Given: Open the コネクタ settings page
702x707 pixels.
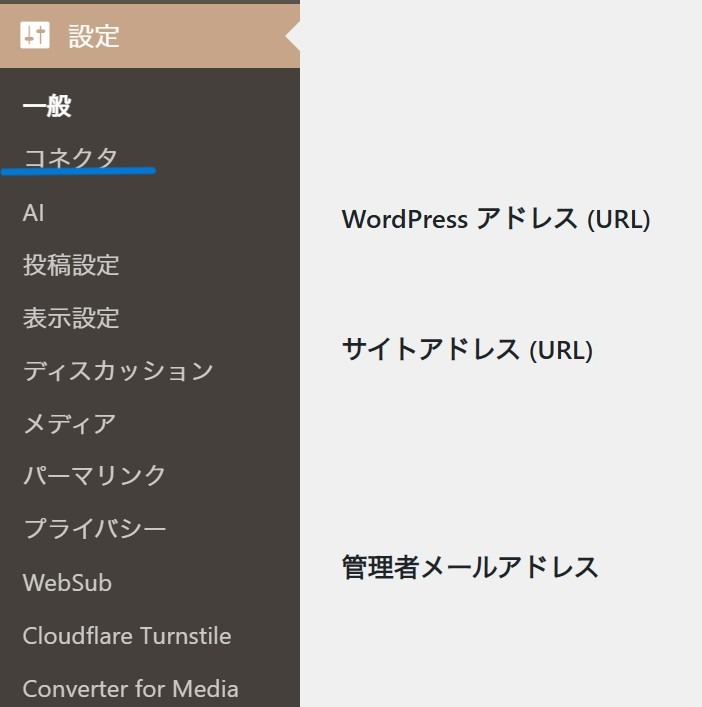Looking at the screenshot, I should 71,158.
